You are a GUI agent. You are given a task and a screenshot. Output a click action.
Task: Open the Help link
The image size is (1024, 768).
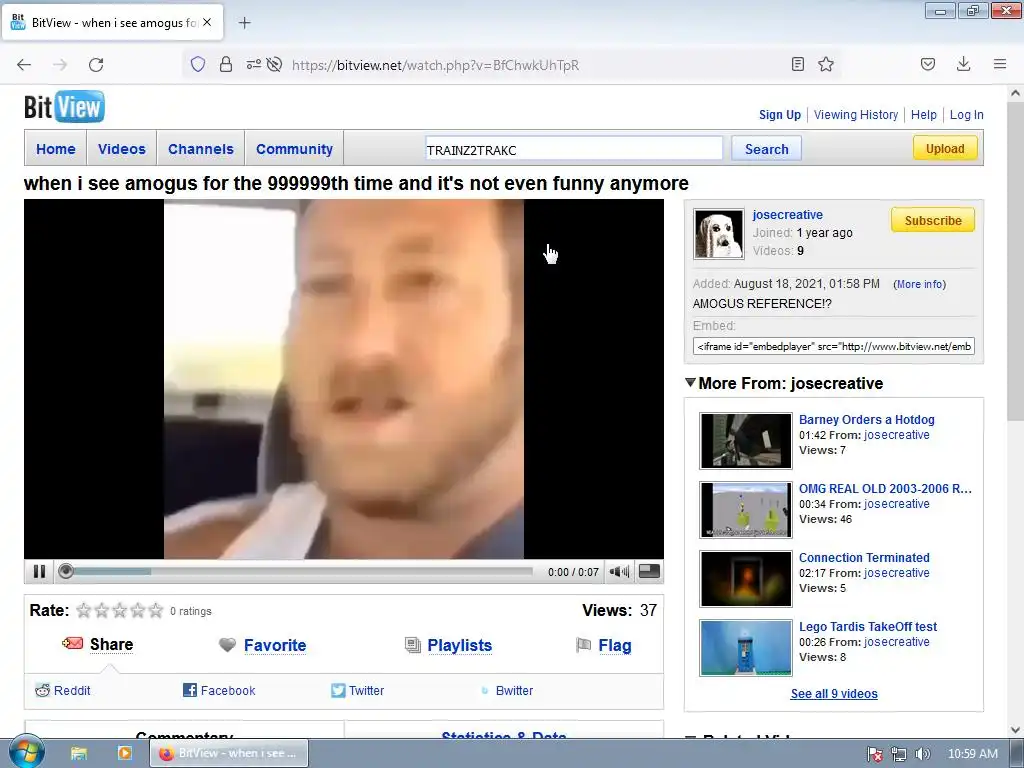point(923,114)
